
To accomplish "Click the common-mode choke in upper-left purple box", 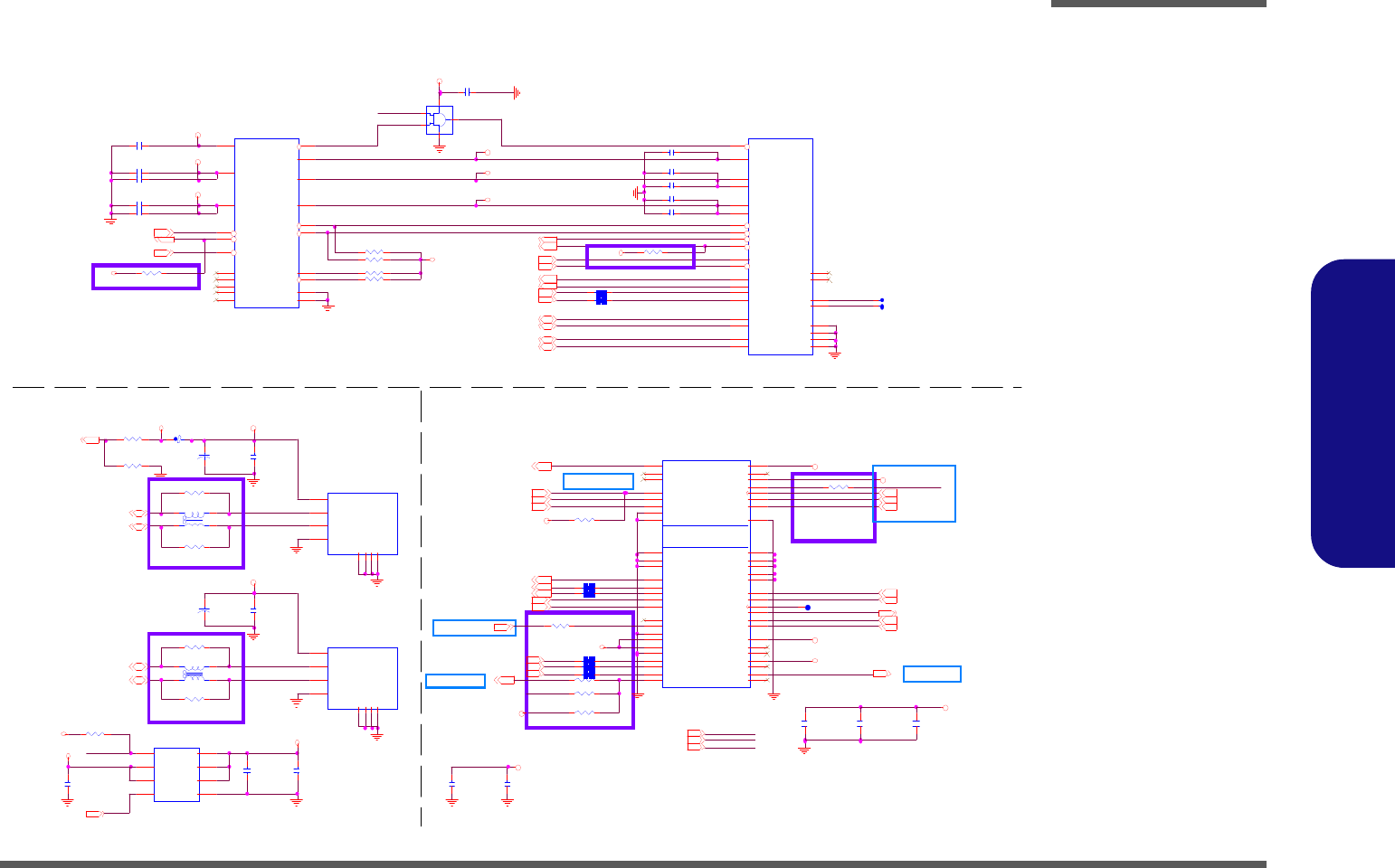I will (x=194, y=520).
